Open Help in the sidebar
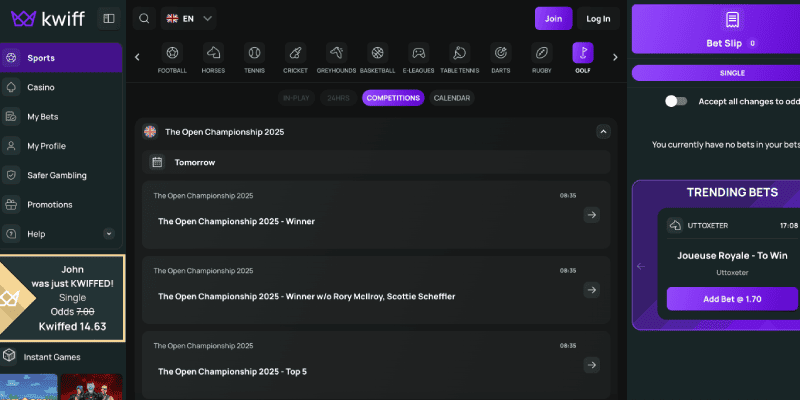The image size is (800, 400). click(x=61, y=234)
